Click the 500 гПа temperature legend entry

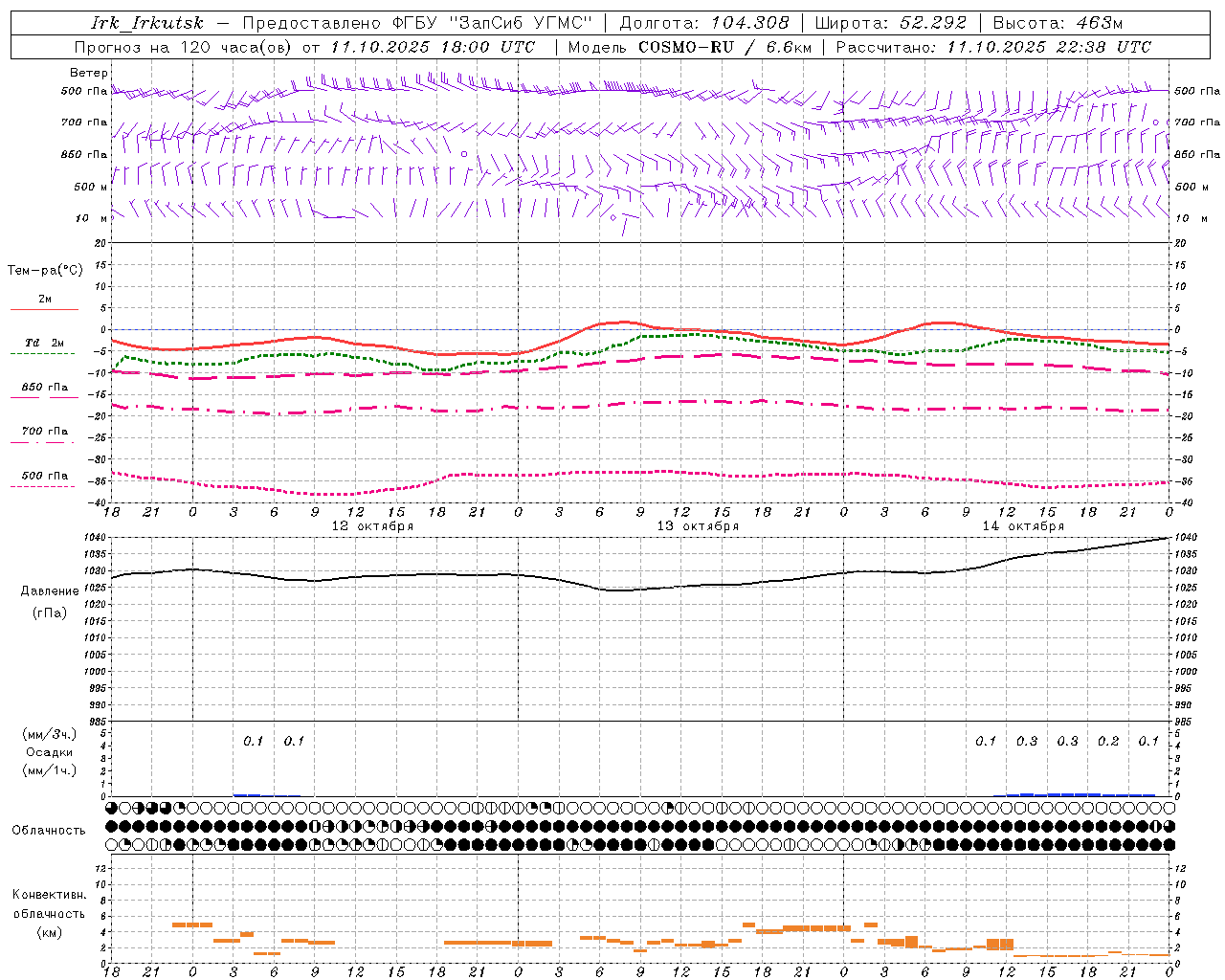pyautogui.click(x=44, y=476)
